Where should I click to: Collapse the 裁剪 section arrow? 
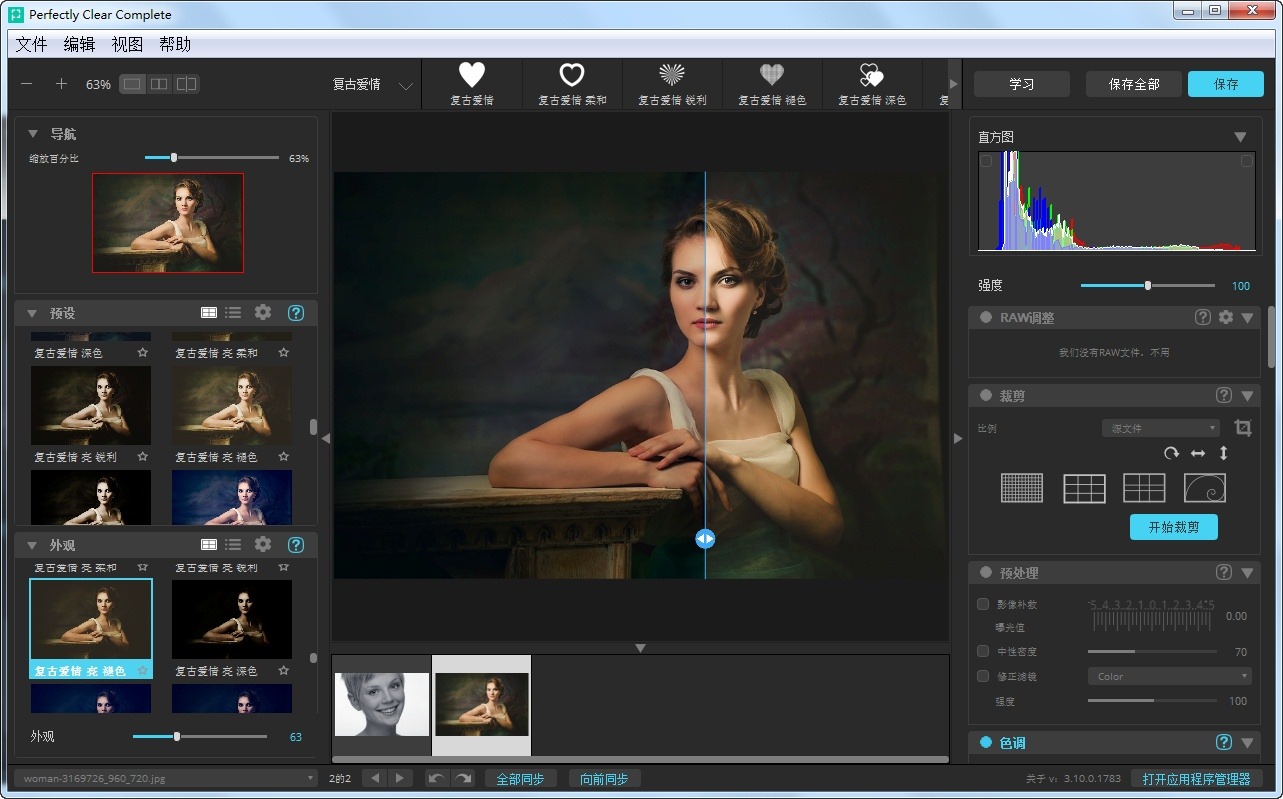click(1247, 396)
